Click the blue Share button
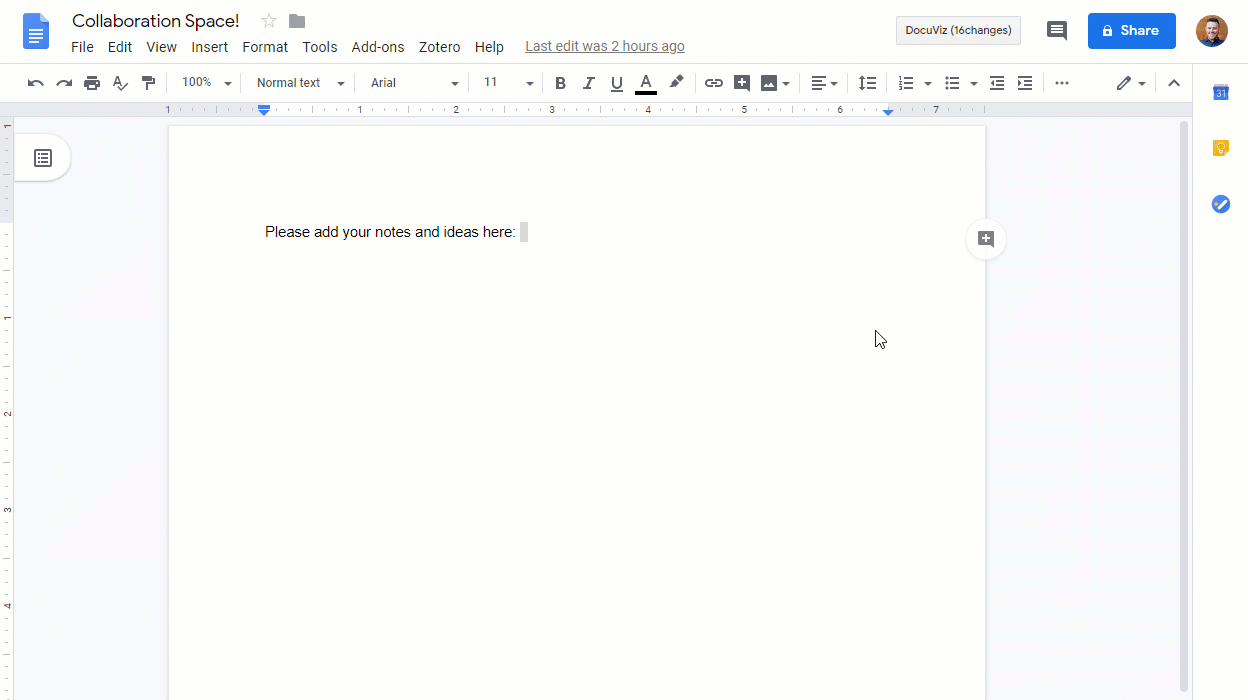This screenshot has height=700, width=1248. point(1131,30)
